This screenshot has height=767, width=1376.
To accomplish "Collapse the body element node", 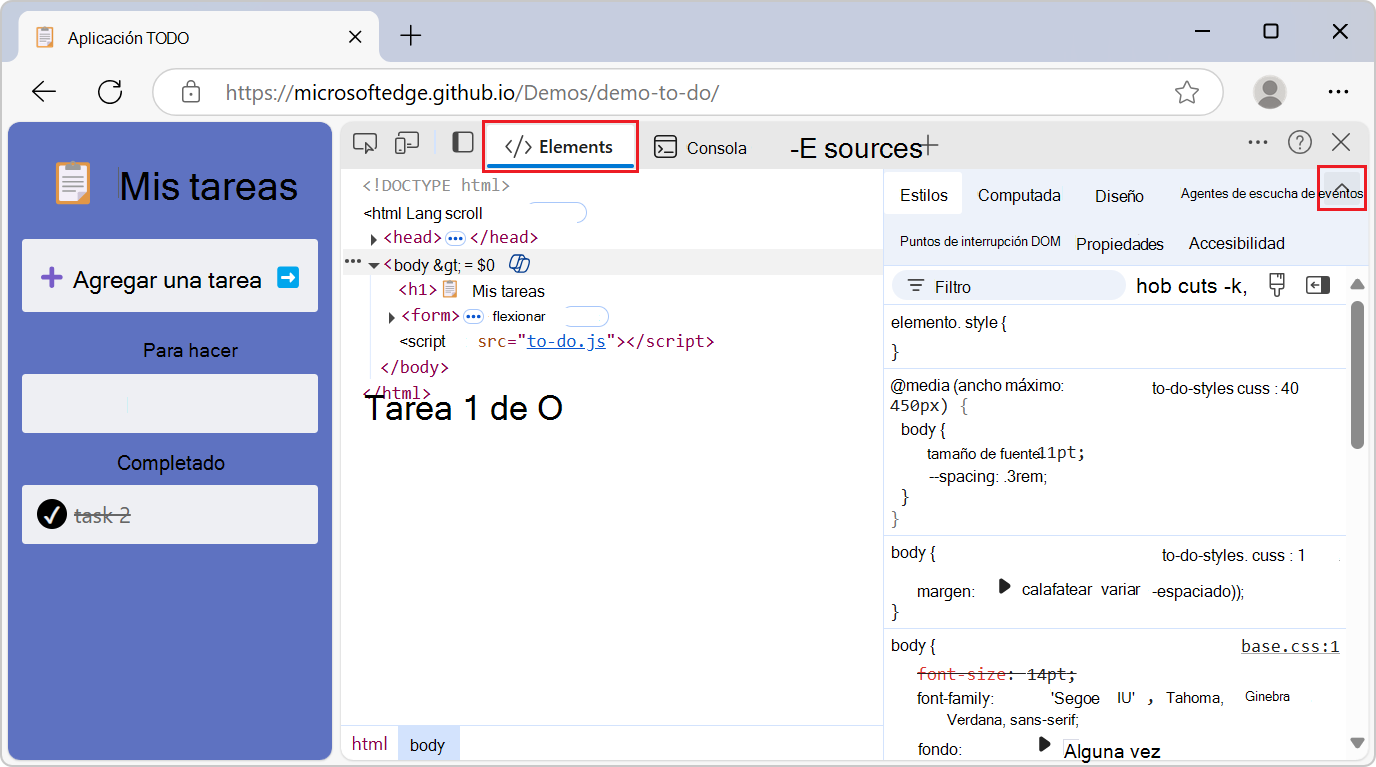I will (374, 265).
